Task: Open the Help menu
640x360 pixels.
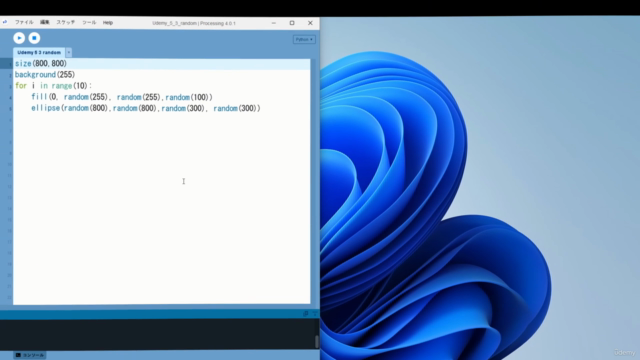Action: pos(108,23)
